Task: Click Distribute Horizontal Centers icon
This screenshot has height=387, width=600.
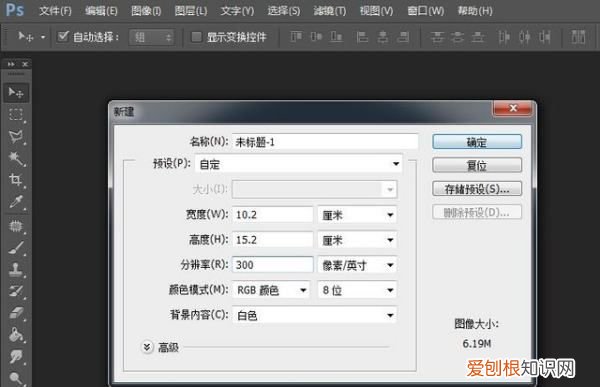Action: (525, 37)
